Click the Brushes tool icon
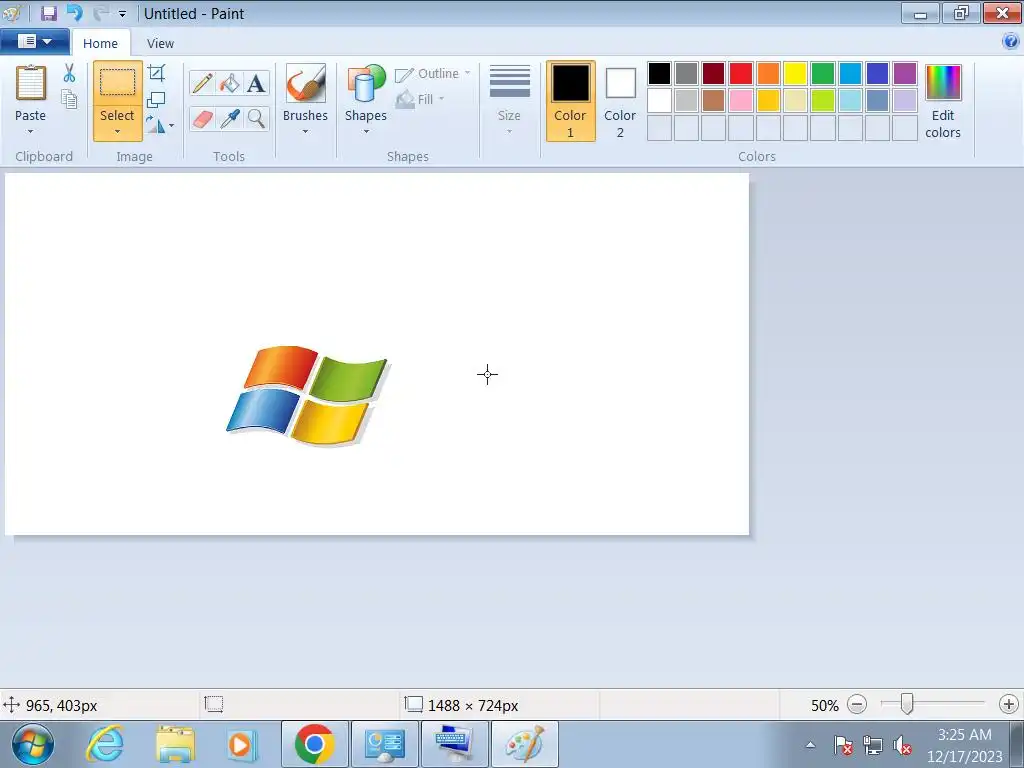 click(305, 83)
